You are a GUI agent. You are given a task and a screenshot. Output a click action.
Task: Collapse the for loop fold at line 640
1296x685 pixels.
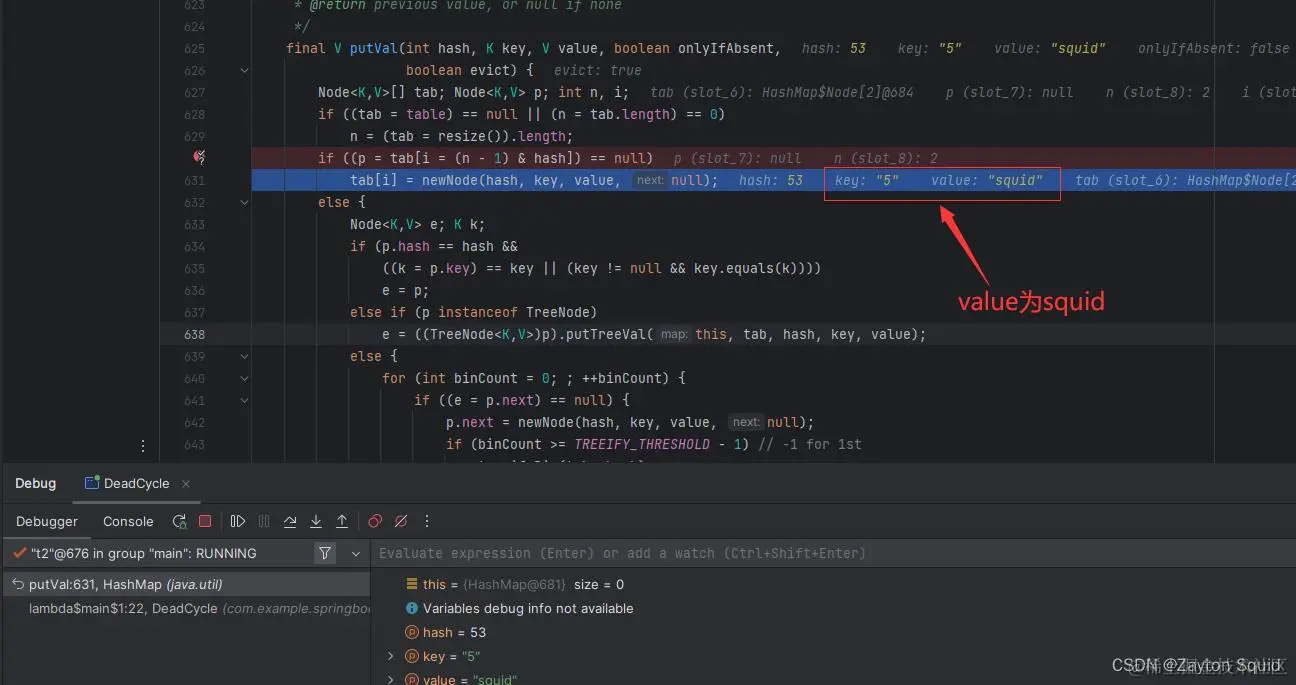245,378
